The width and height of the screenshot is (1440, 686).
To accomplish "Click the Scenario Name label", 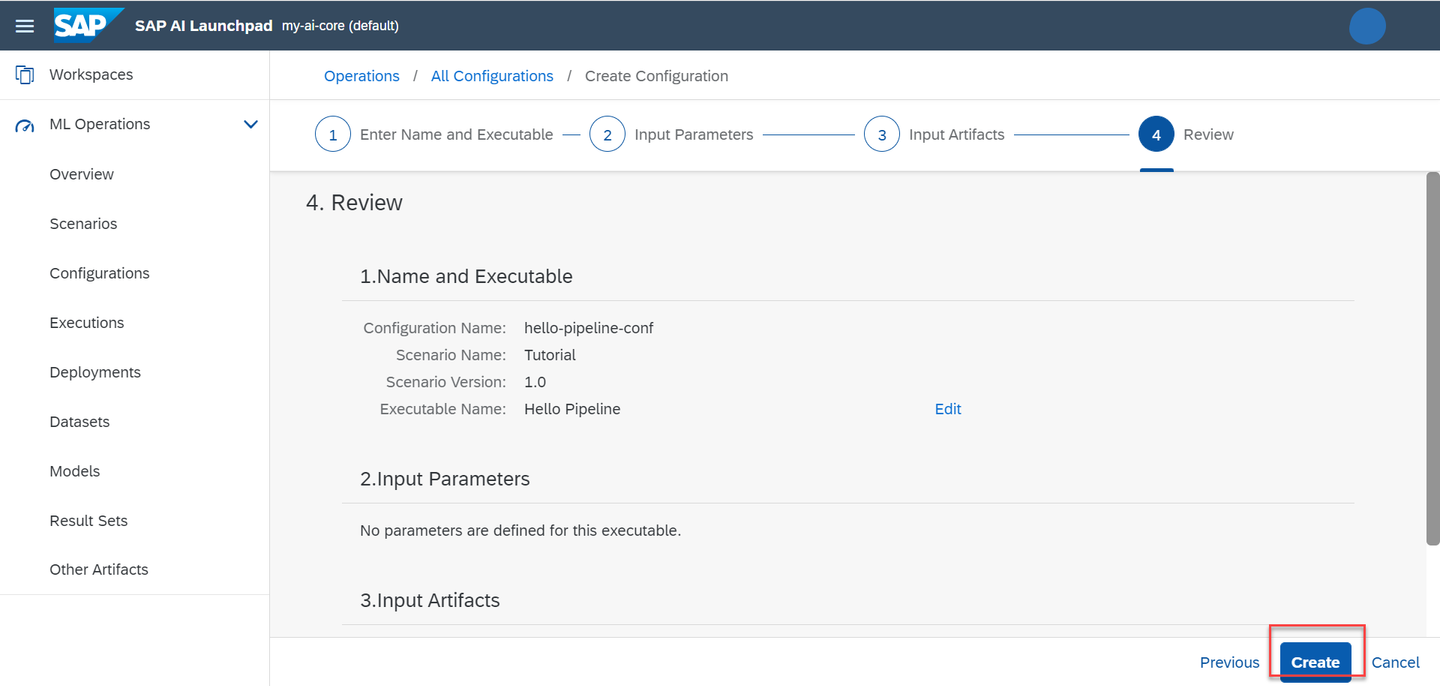I will coord(451,355).
